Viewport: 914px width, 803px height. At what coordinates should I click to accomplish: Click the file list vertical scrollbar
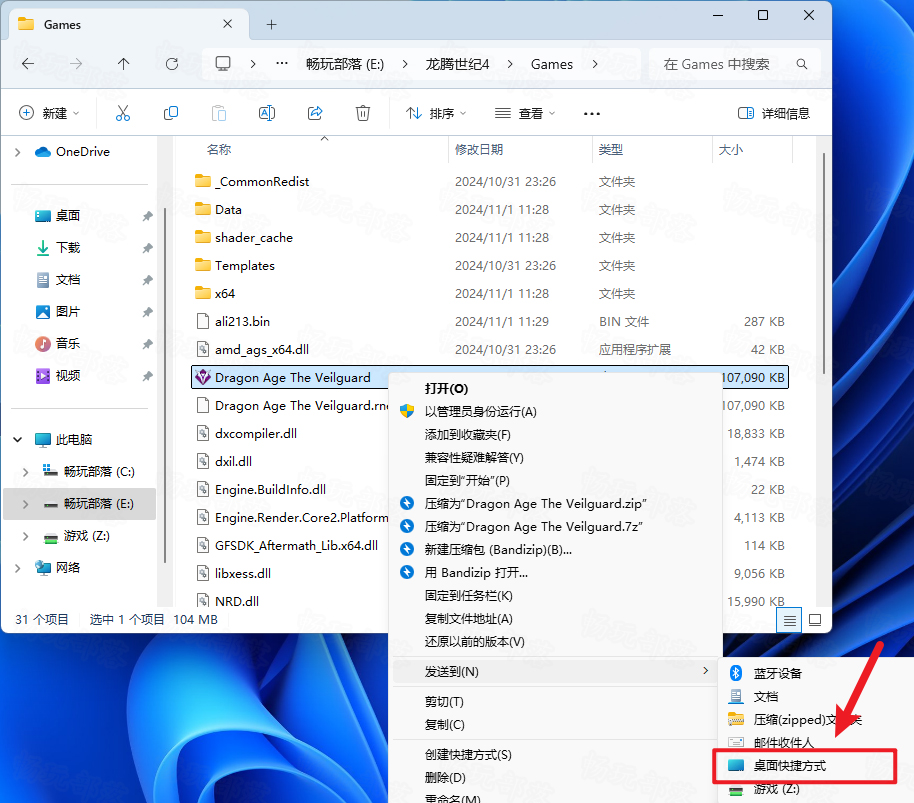point(824,263)
